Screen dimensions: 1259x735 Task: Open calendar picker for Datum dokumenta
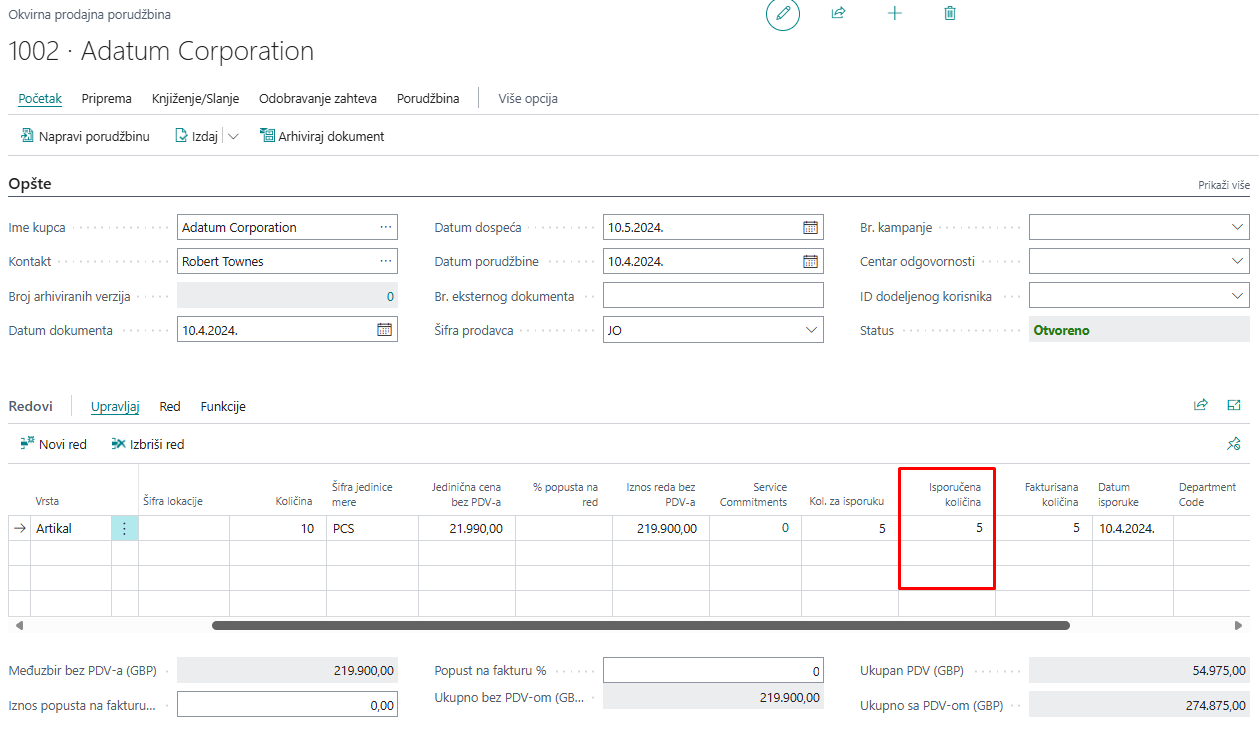click(384, 330)
